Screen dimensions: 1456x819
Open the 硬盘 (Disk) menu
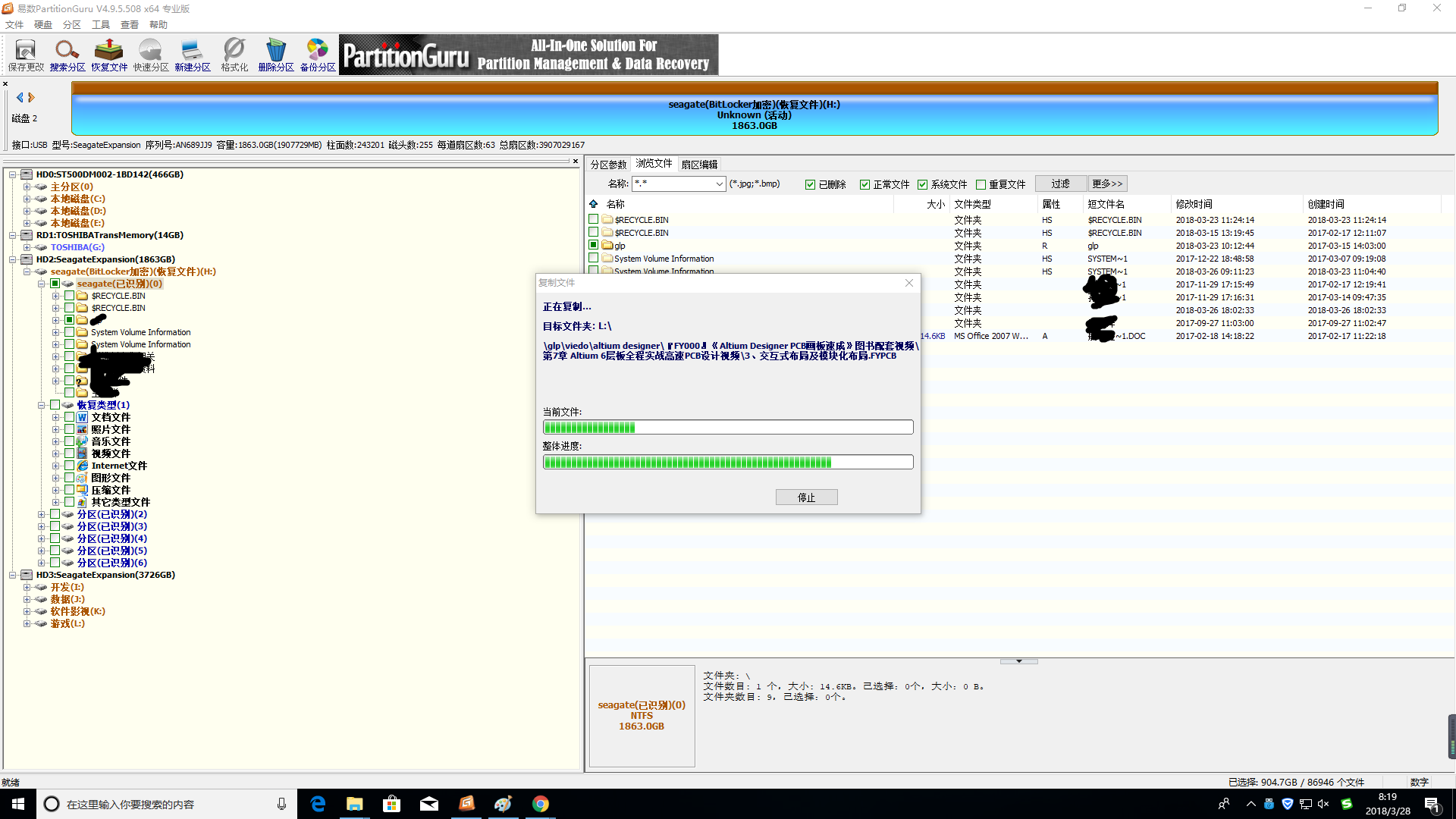click(43, 24)
